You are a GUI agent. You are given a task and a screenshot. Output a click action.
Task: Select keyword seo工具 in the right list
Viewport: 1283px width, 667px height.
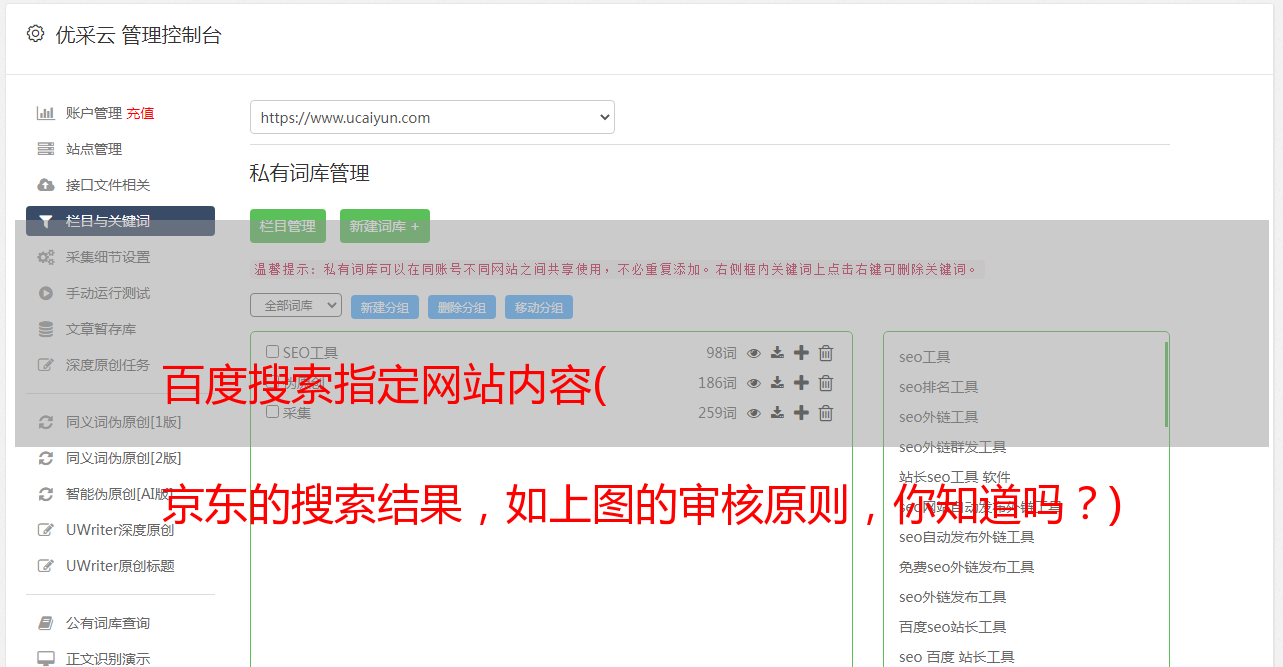[x=925, y=357]
